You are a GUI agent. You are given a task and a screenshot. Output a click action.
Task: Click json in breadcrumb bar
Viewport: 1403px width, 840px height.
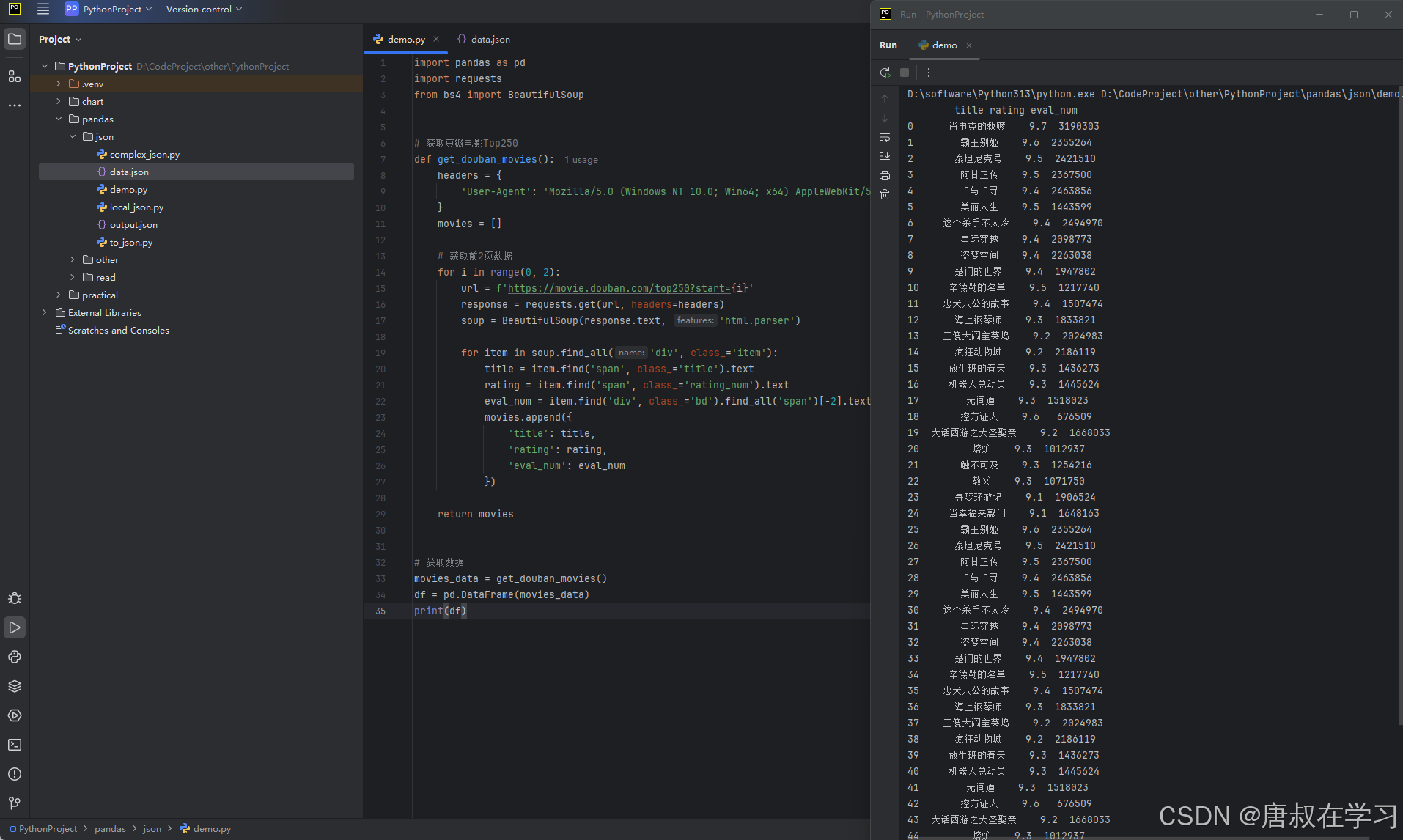[152, 829]
